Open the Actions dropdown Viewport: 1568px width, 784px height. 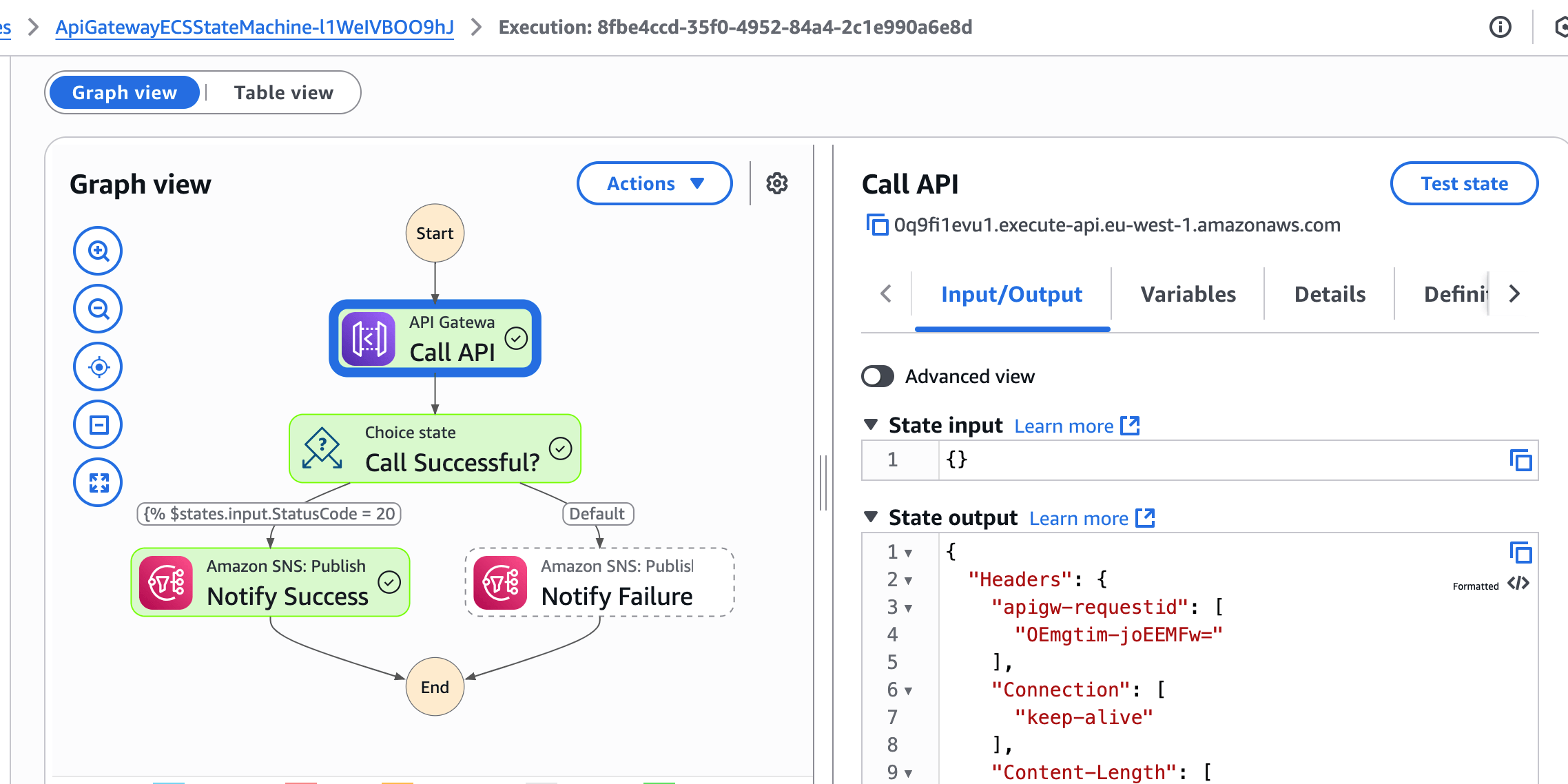pyautogui.click(x=654, y=183)
